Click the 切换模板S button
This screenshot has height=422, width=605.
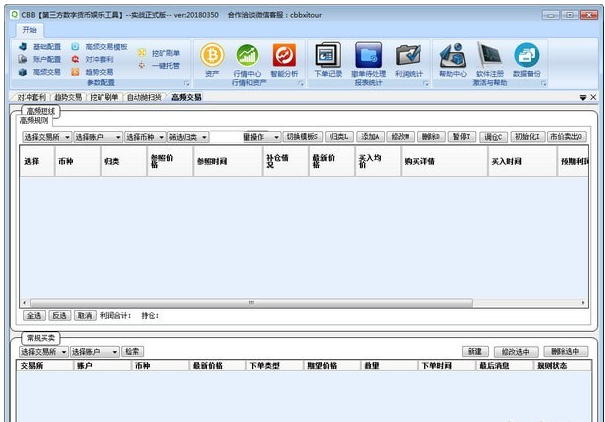pyautogui.click(x=302, y=137)
